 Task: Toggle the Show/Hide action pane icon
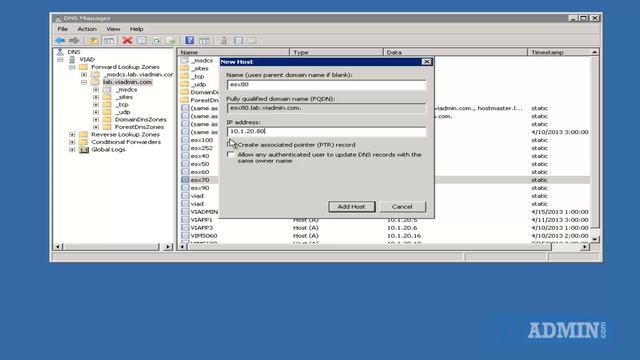coord(204,40)
